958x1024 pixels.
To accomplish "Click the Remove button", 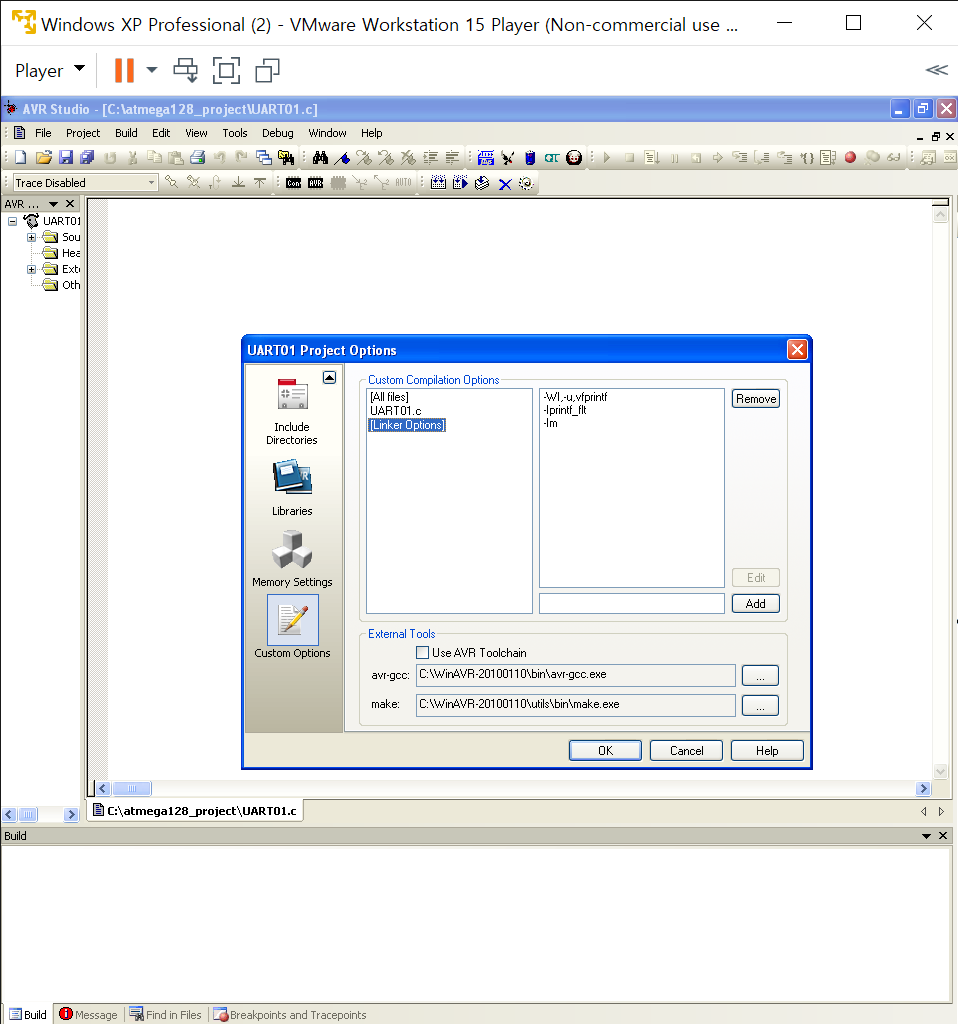I will pos(756,398).
